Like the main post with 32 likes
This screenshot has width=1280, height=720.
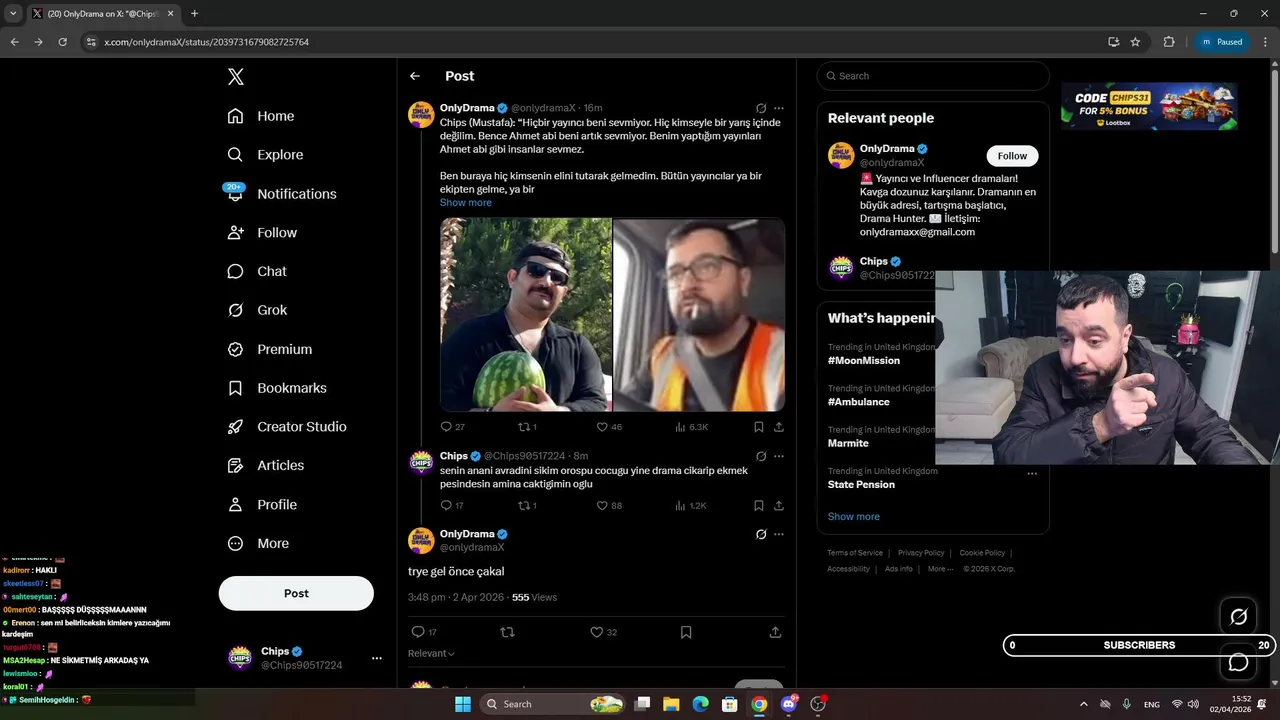597,632
